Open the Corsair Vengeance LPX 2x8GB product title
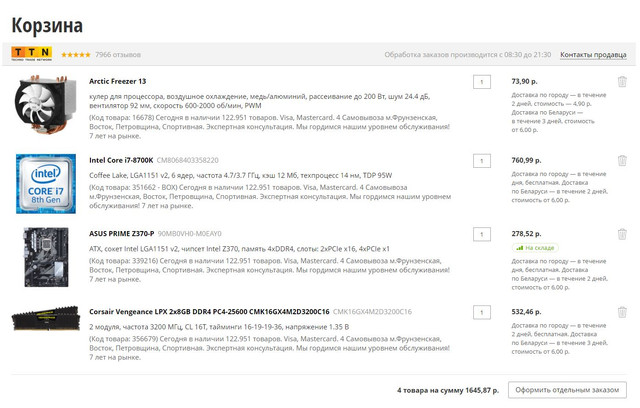This screenshot has height=408, width=640. coord(209,312)
